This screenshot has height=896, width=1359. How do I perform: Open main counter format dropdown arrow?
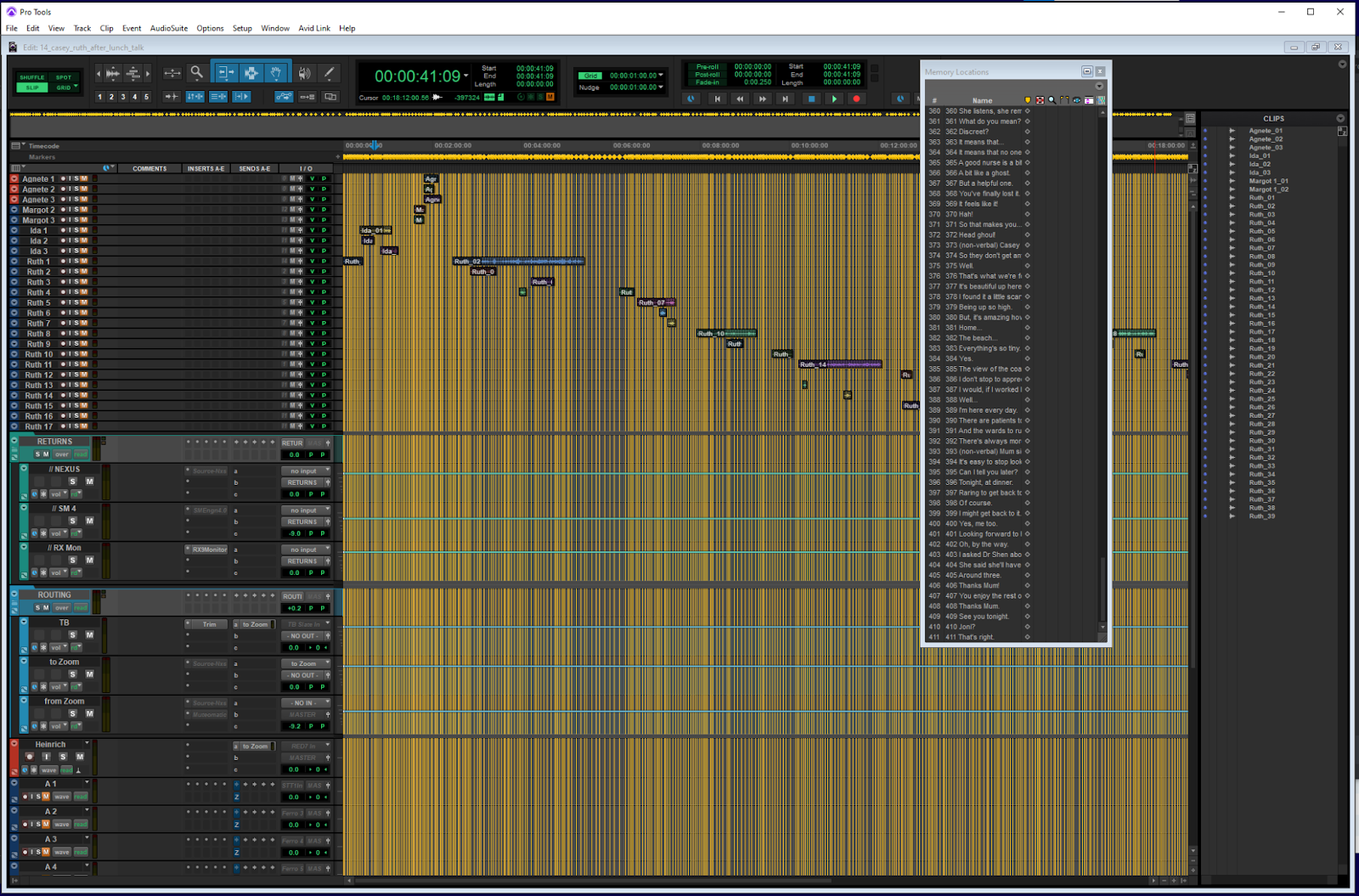pyautogui.click(x=465, y=76)
